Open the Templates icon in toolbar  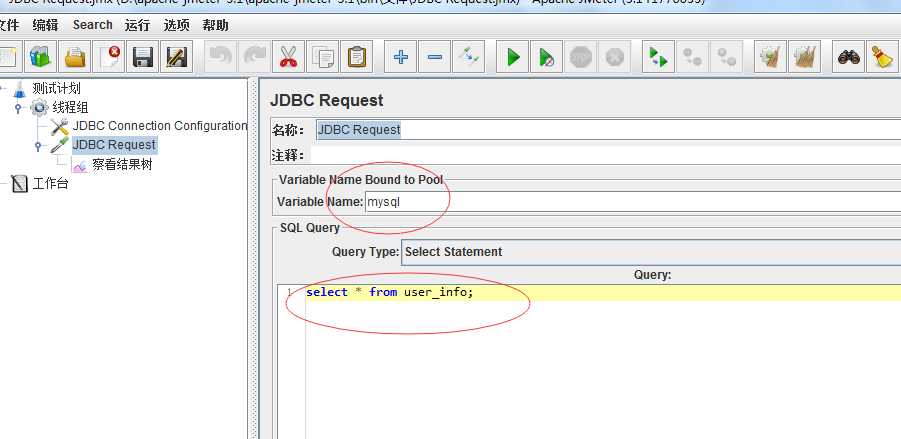pos(40,57)
